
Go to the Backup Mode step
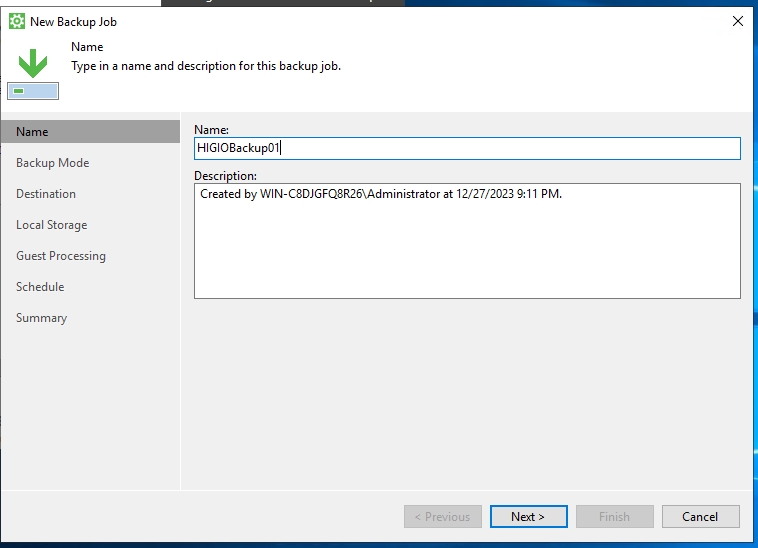tap(52, 163)
